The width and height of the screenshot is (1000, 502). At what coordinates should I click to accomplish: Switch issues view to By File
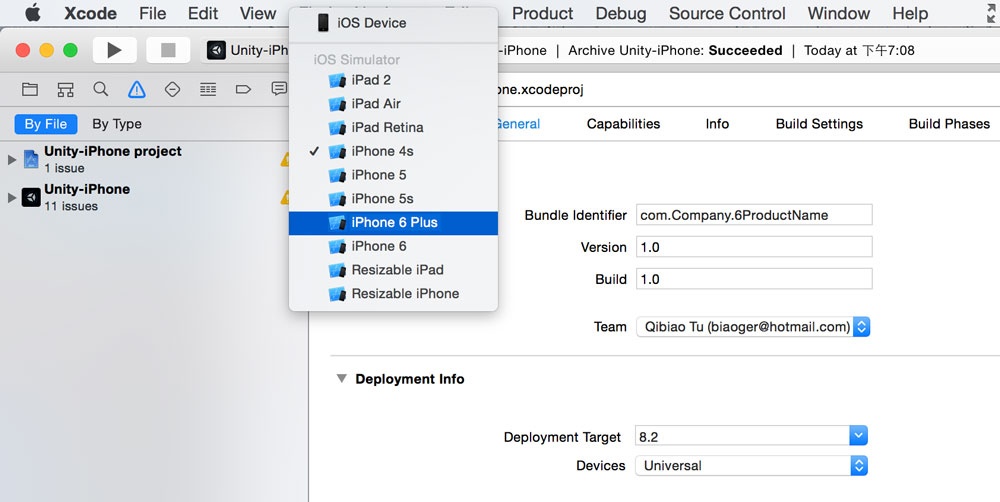[x=46, y=124]
